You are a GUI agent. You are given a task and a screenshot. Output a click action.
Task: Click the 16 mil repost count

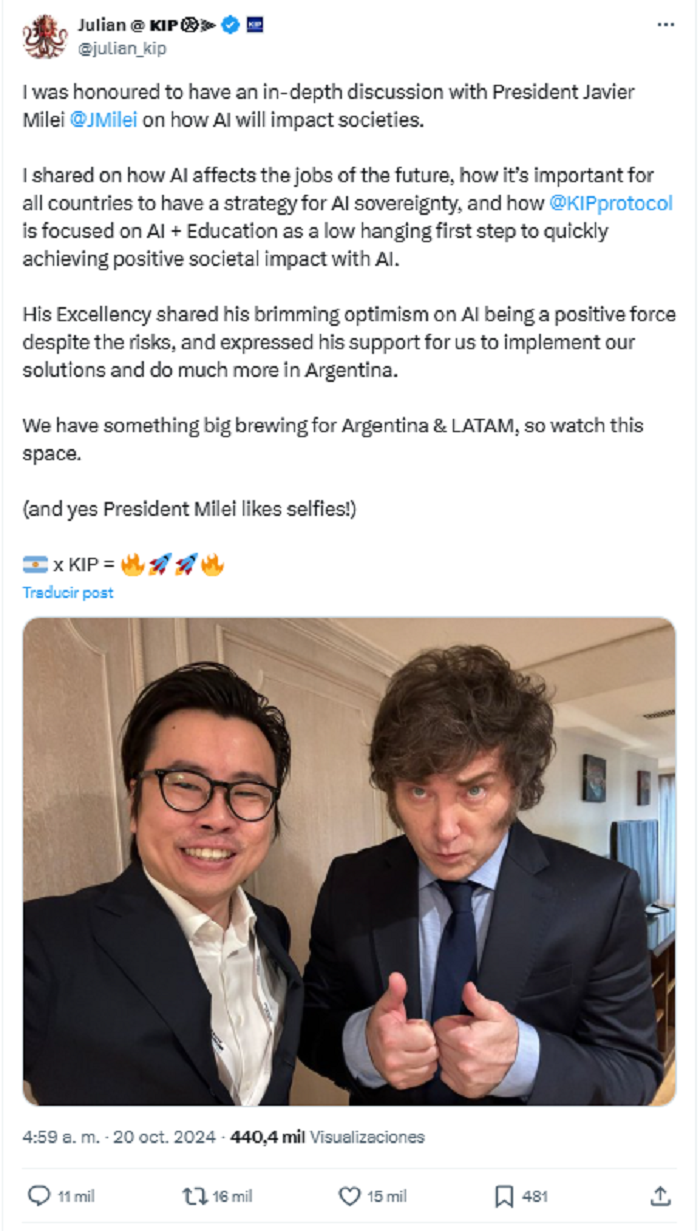tap(232, 1196)
